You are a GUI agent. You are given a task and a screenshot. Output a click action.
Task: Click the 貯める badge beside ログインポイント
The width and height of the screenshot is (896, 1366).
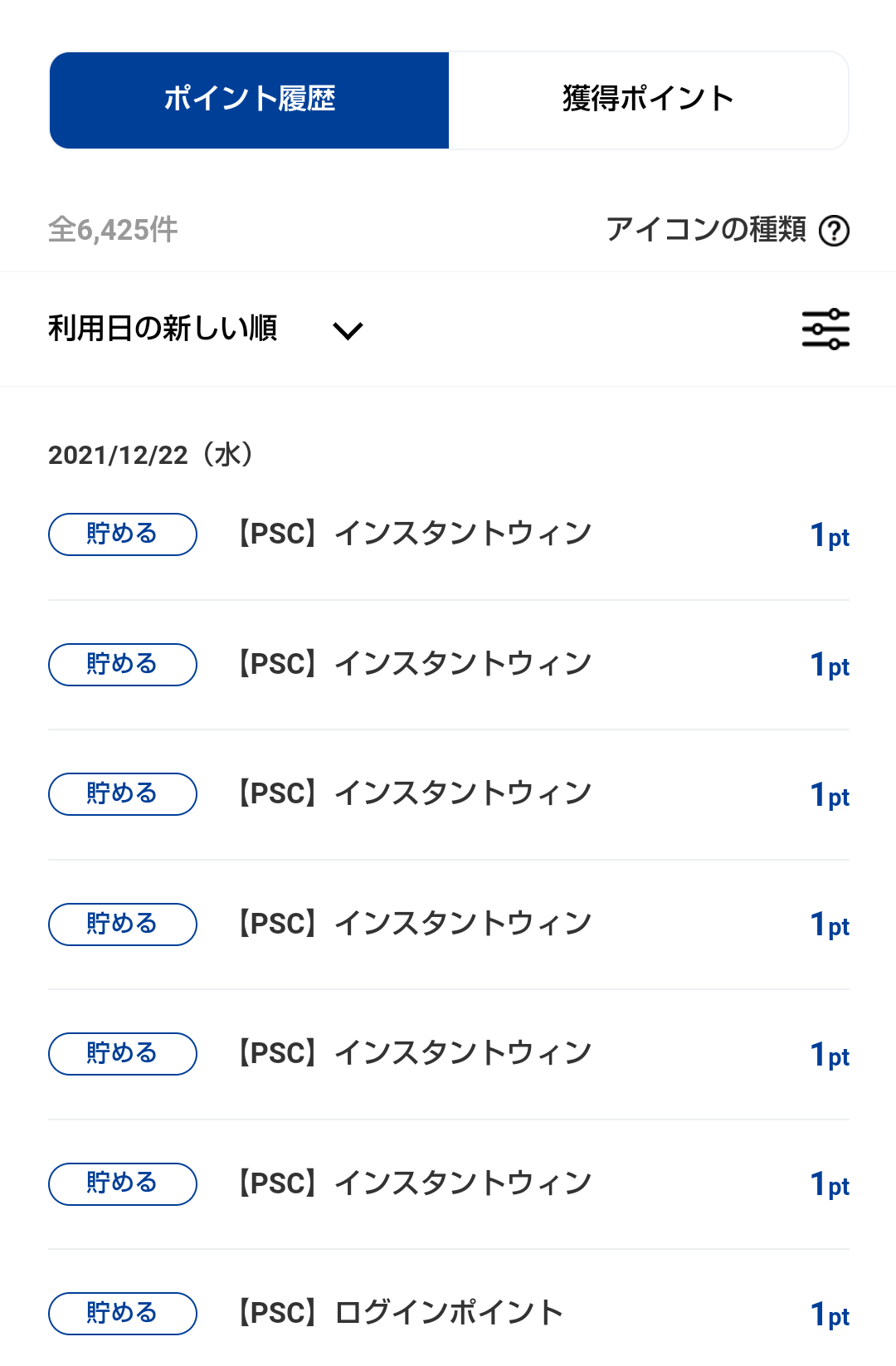coord(123,1314)
